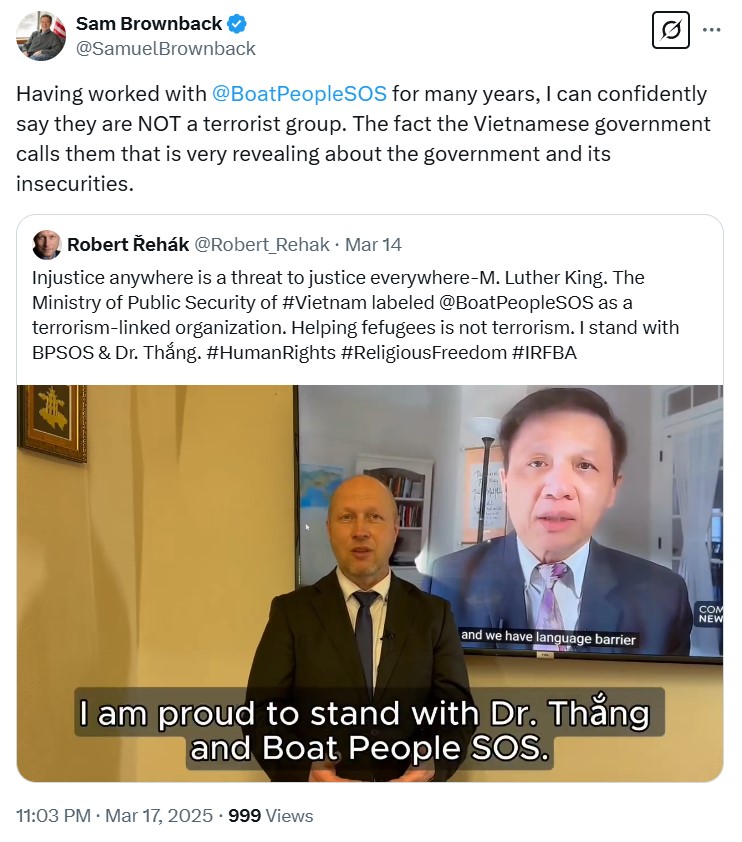Open Robert Řehák's name in quoted tweet
The width and height of the screenshot is (742, 842).
tap(126, 245)
